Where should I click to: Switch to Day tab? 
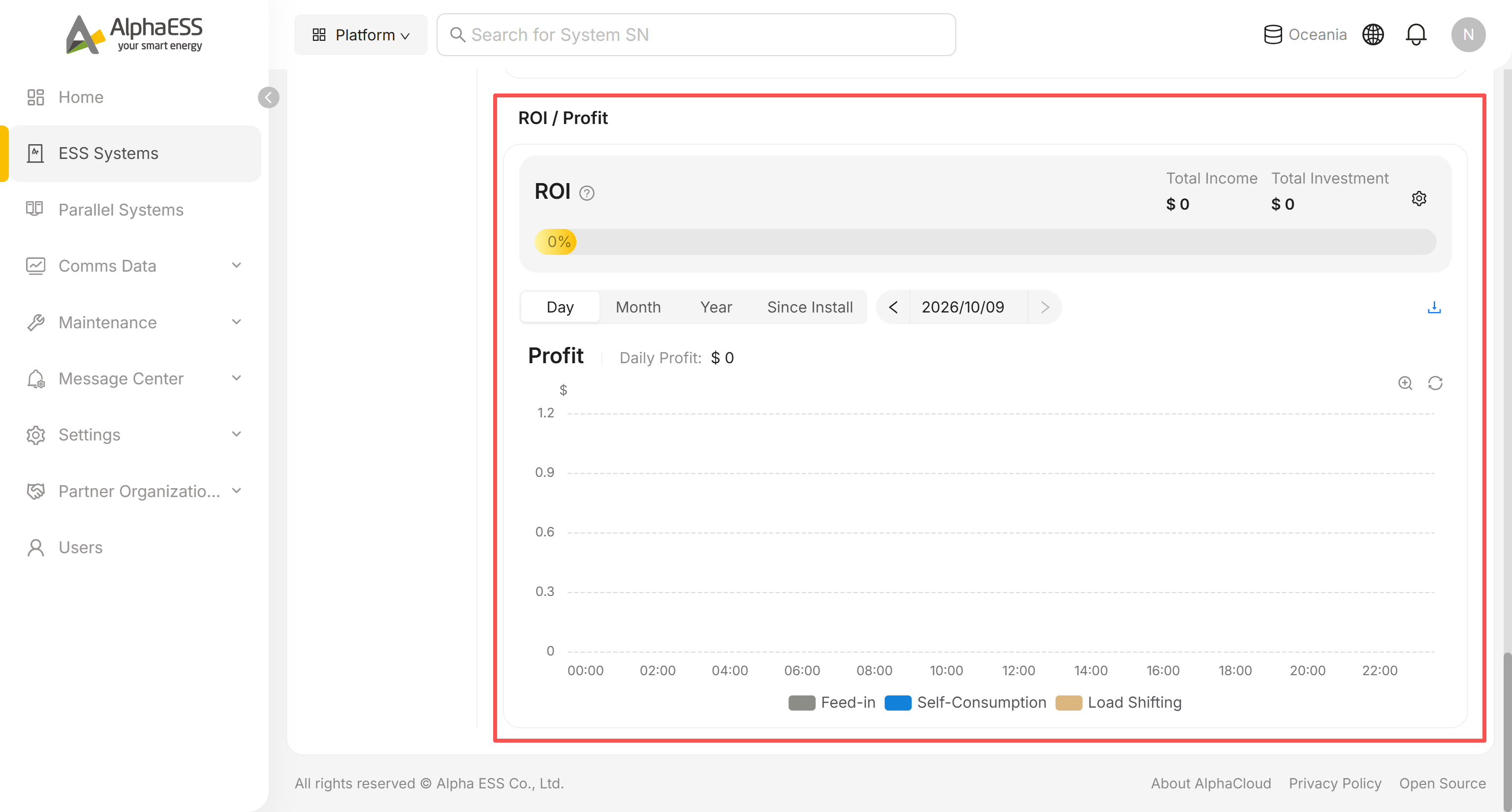[x=560, y=308]
